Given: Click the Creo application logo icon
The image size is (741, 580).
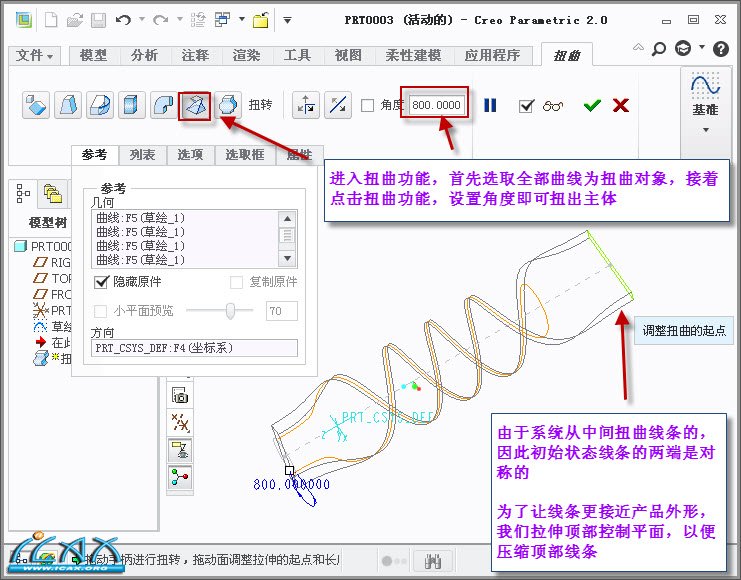Looking at the screenshot, I should (x=24, y=20).
